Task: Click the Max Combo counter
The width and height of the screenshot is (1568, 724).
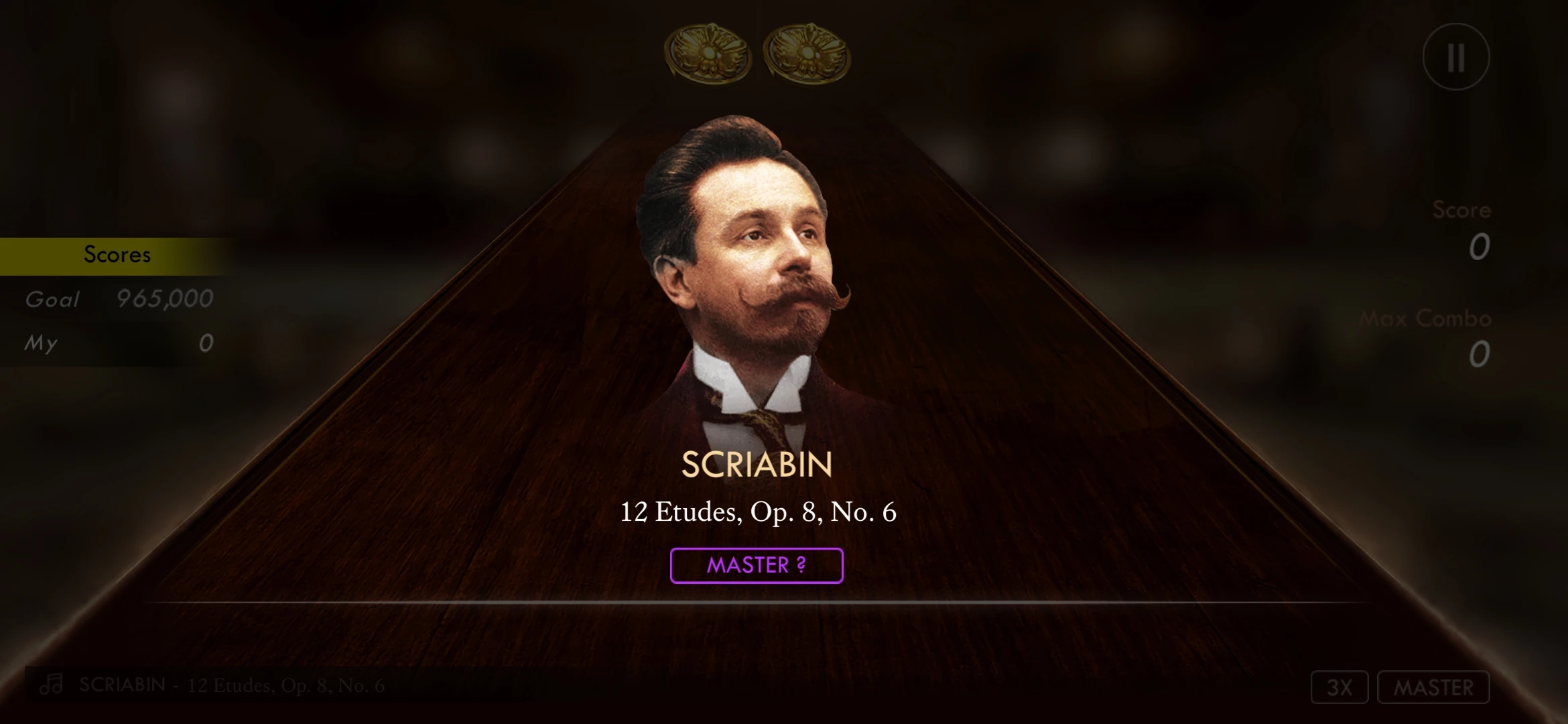Action: pyautogui.click(x=1426, y=337)
